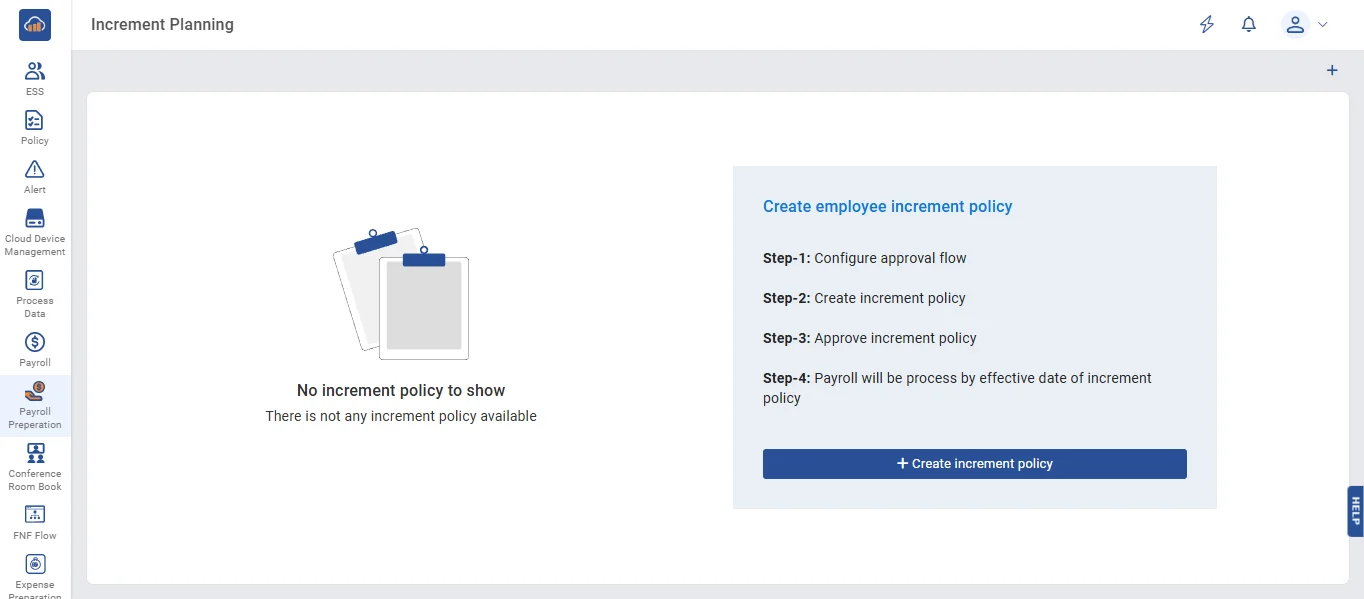The height and width of the screenshot is (599, 1364).
Task: Select the Alert triangle icon
Action: tap(35, 169)
